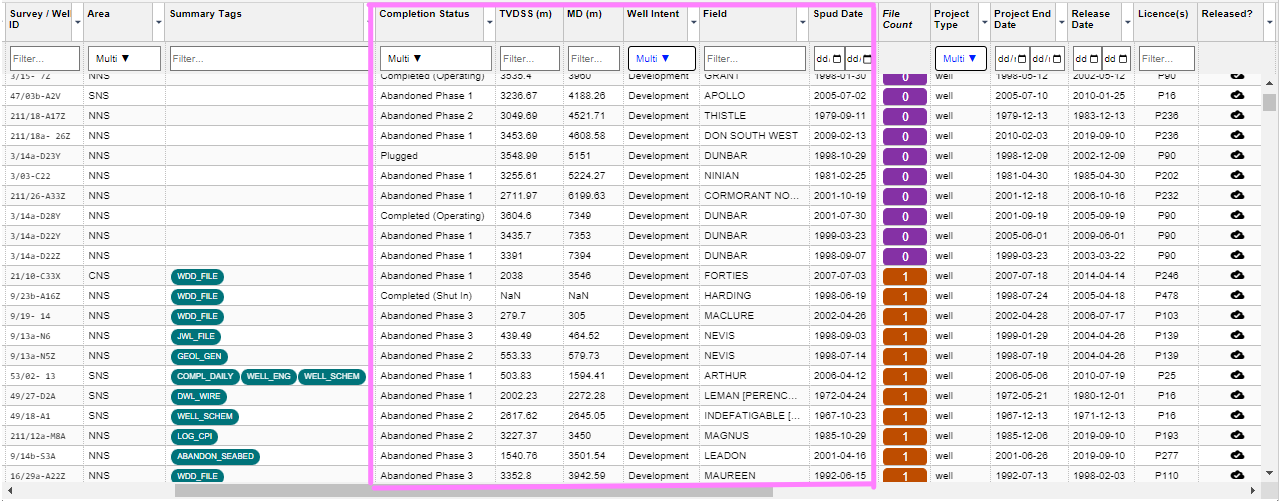Open Area Multi filter dropdown
Screen dimensions: 1282x501
[124, 59]
